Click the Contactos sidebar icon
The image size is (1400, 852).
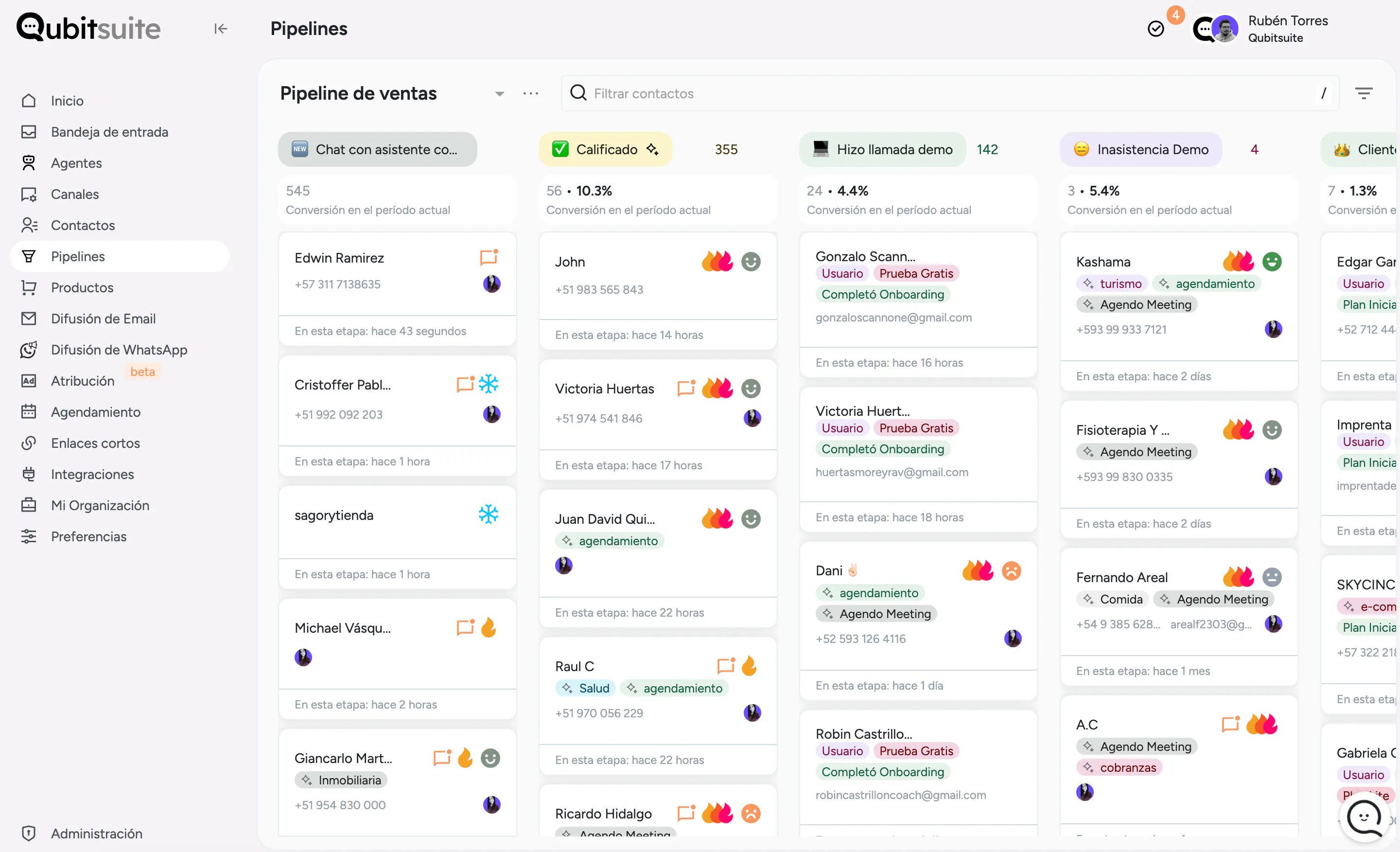click(29, 225)
